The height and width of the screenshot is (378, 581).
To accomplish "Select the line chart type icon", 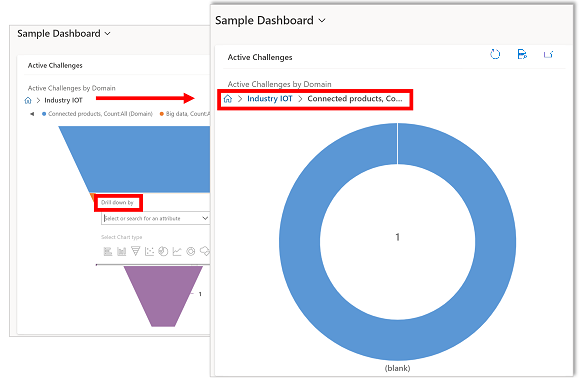I will coord(177,252).
